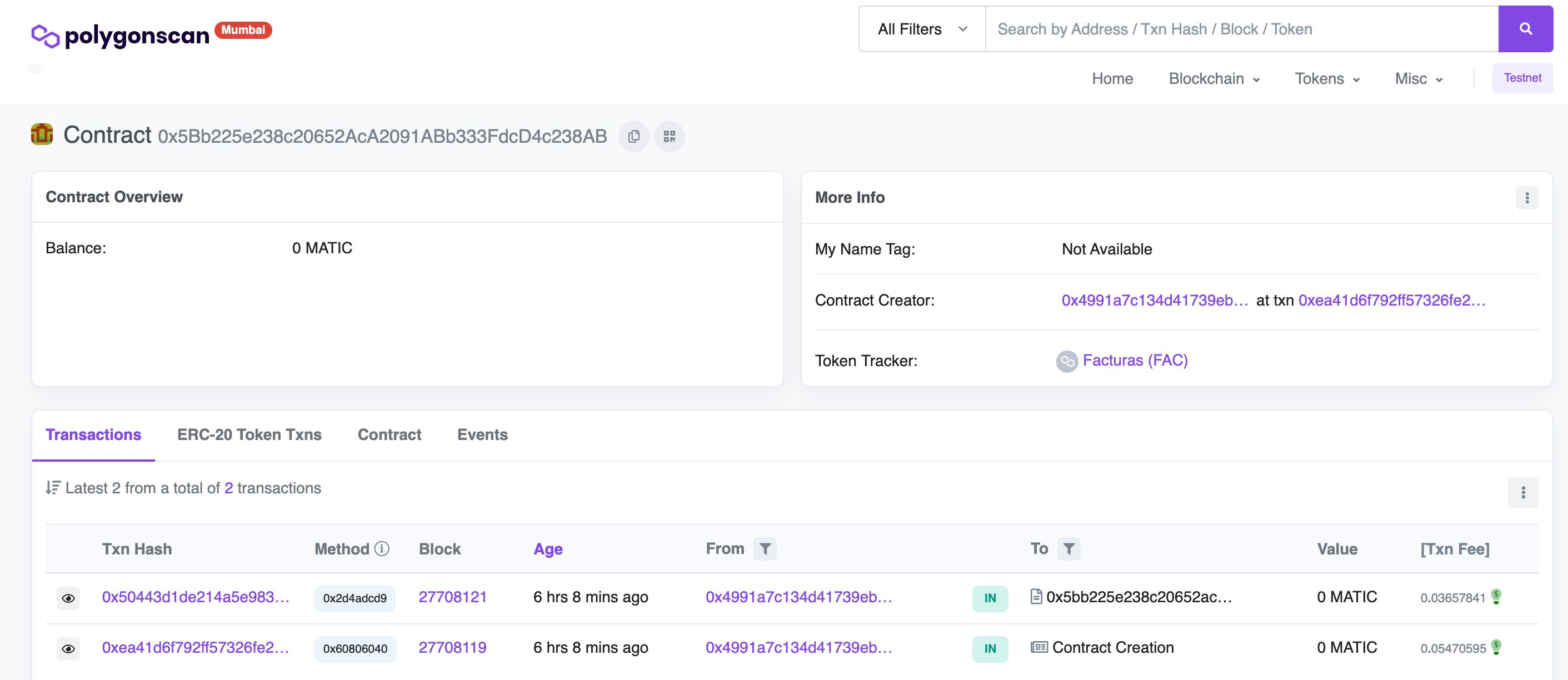Click the purple search magnifier button

click(x=1525, y=29)
